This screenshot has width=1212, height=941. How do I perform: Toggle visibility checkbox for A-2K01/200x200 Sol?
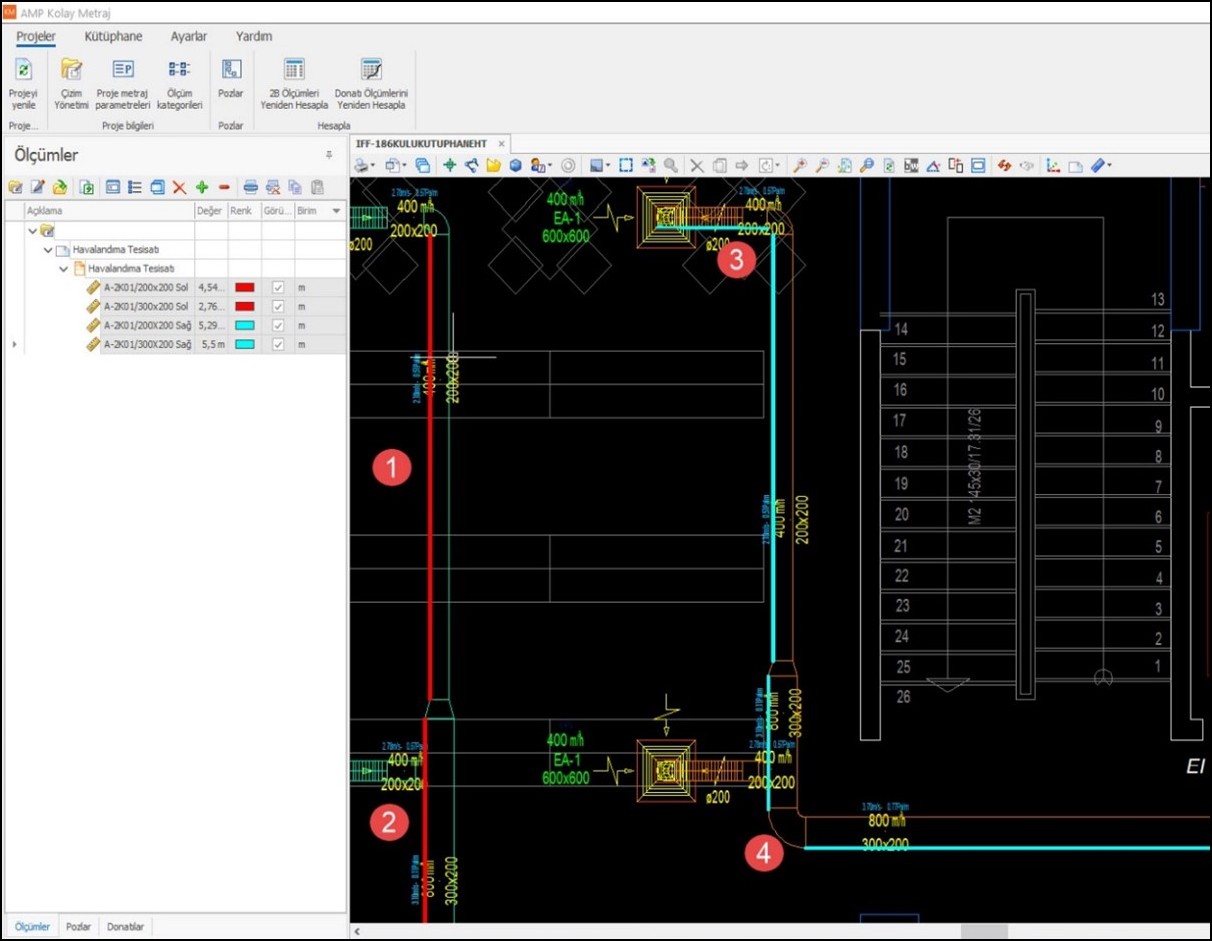coord(278,288)
